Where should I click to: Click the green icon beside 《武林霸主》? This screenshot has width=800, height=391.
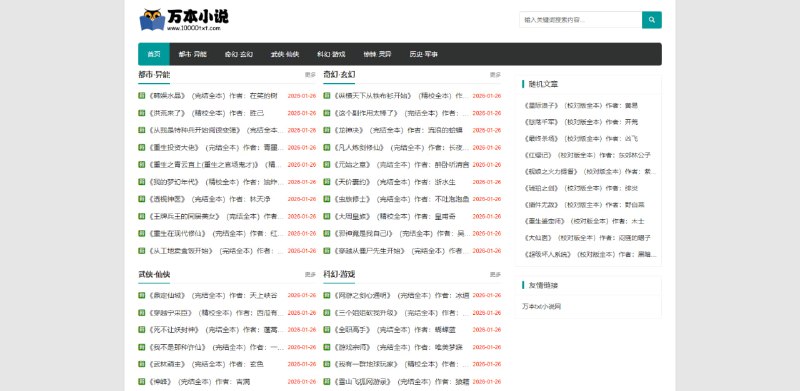pyautogui.click(x=141, y=364)
